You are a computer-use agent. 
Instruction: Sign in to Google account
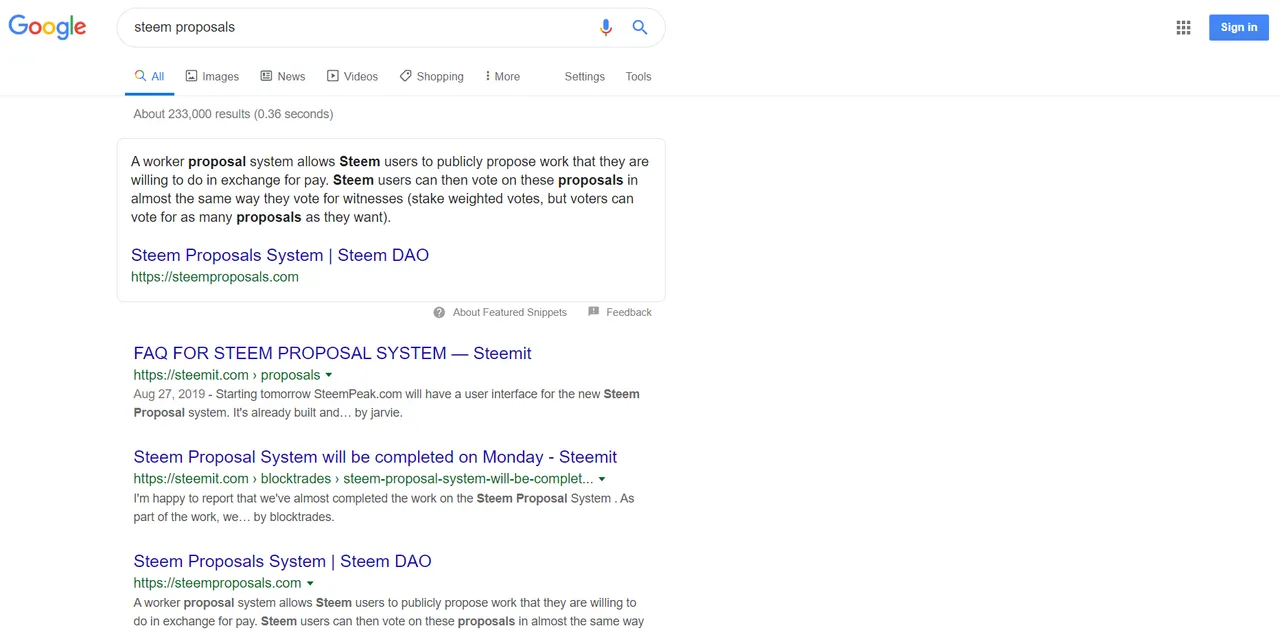pyautogui.click(x=1238, y=27)
